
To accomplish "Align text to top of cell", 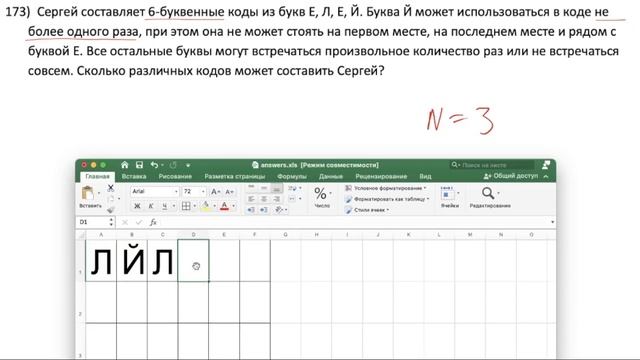I will click(251, 188).
